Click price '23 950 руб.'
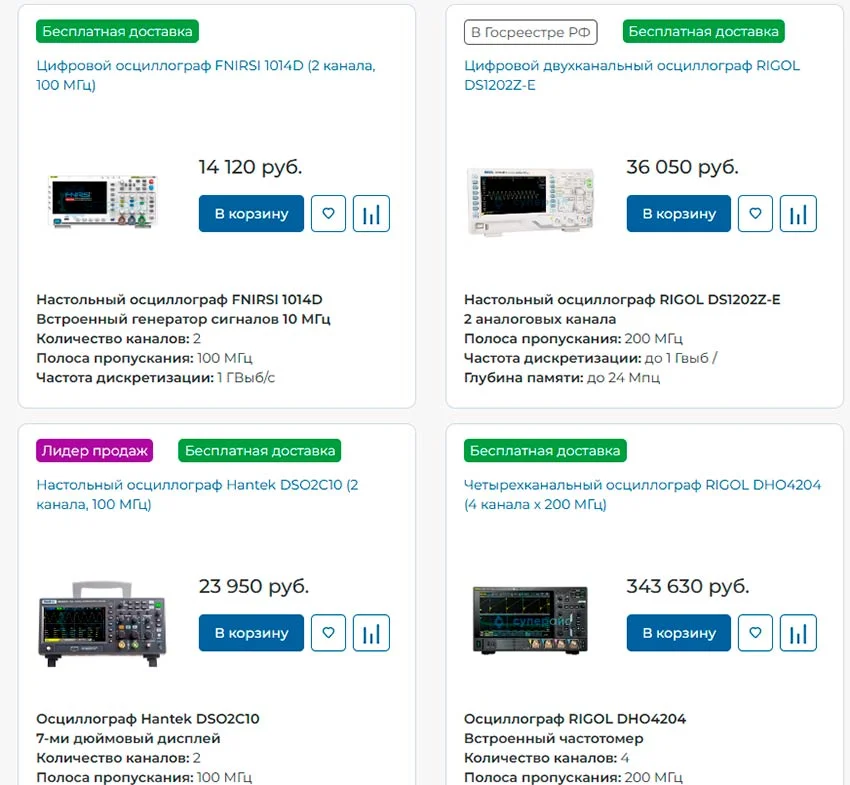Viewport: 850px width, 785px height. [254, 586]
